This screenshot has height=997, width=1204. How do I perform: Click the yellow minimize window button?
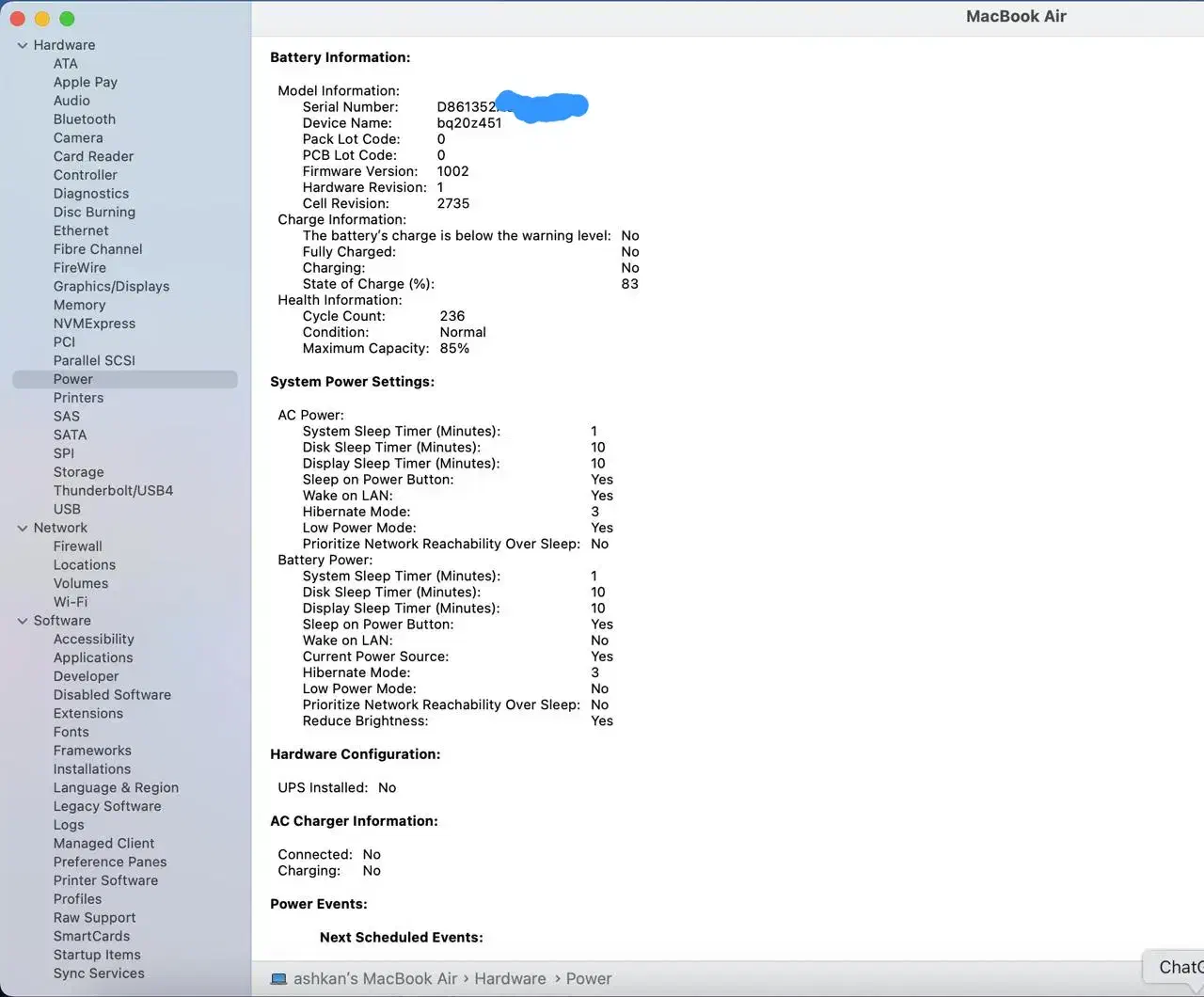tap(42, 19)
